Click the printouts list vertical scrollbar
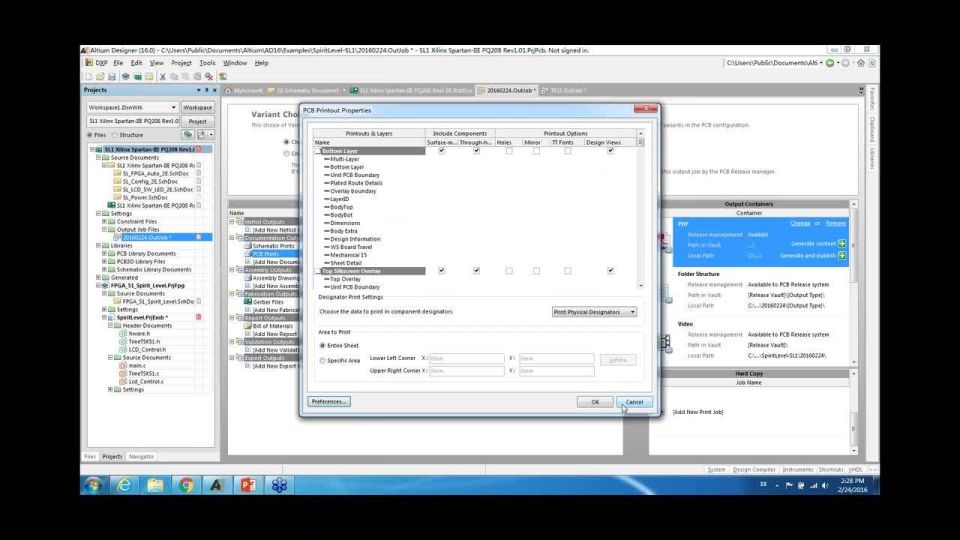This screenshot has height=540, width=960. [x=641, y=209]
